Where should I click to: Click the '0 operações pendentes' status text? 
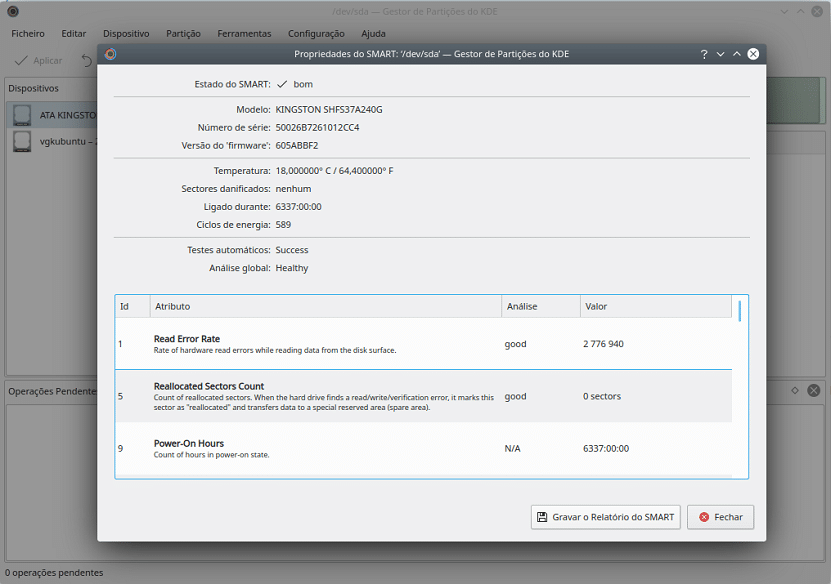tap(54, 572)
